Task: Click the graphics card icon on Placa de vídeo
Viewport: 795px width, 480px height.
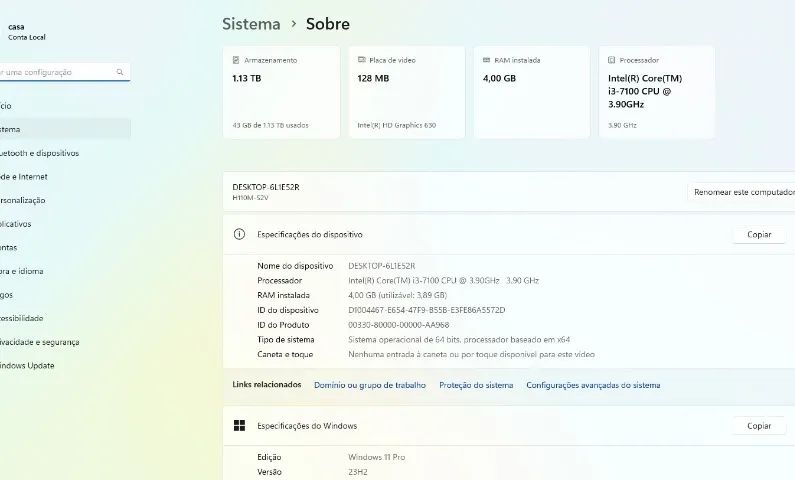Action: click(x=362, y=60)
